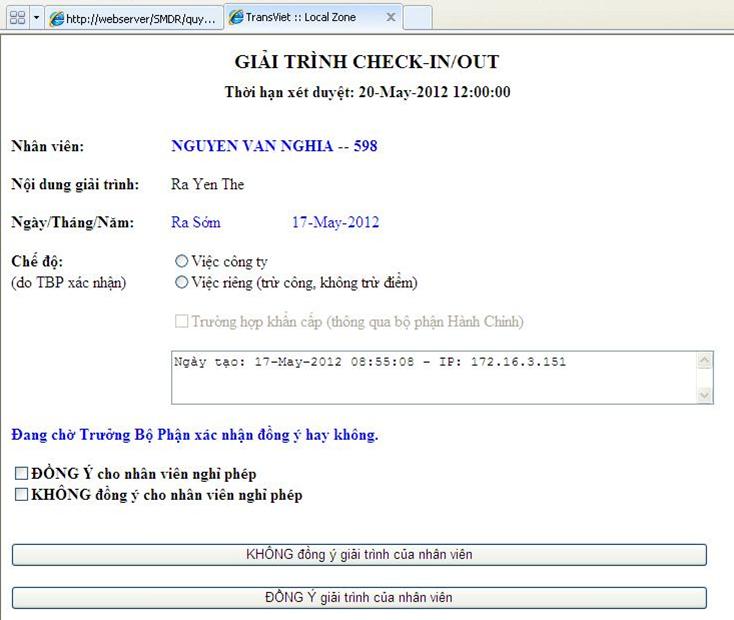Open the Quick Tabs grid icon
This screenshot has width=734, height=620.
click(x=17, y=18)
